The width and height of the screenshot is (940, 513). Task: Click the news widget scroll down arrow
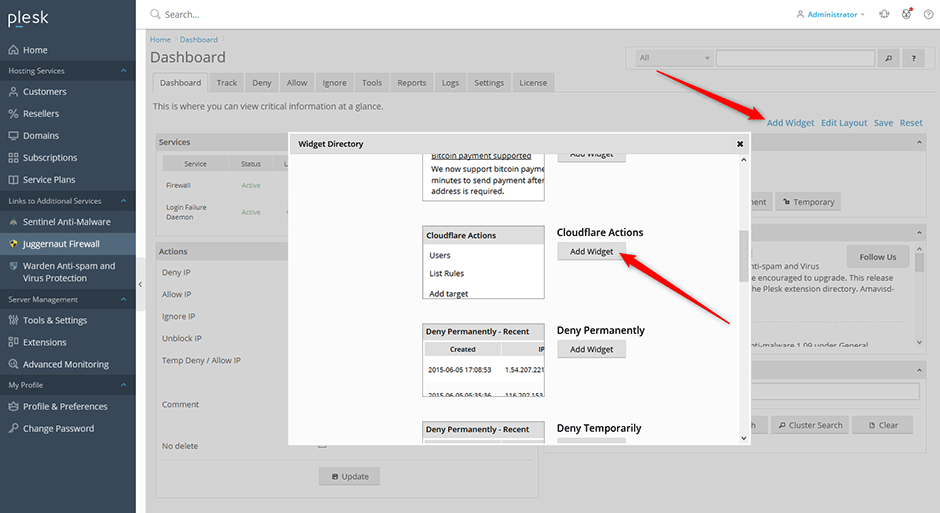pyautogui.click(x=920, y=343)
